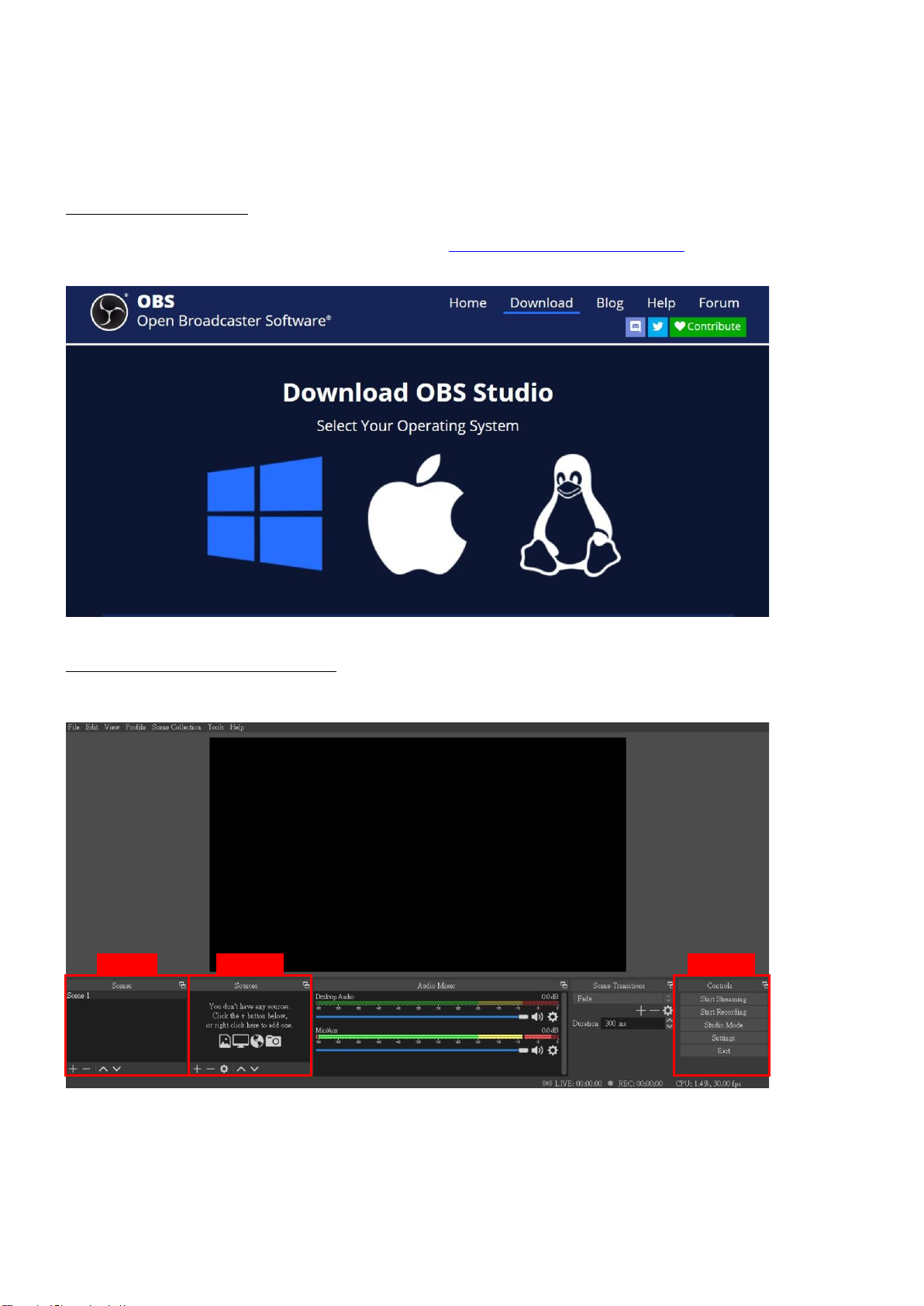Viewport: 924px width, 1306px height.
Task: Go to Home on the OBS website
Action: click(x=467, y=303)
